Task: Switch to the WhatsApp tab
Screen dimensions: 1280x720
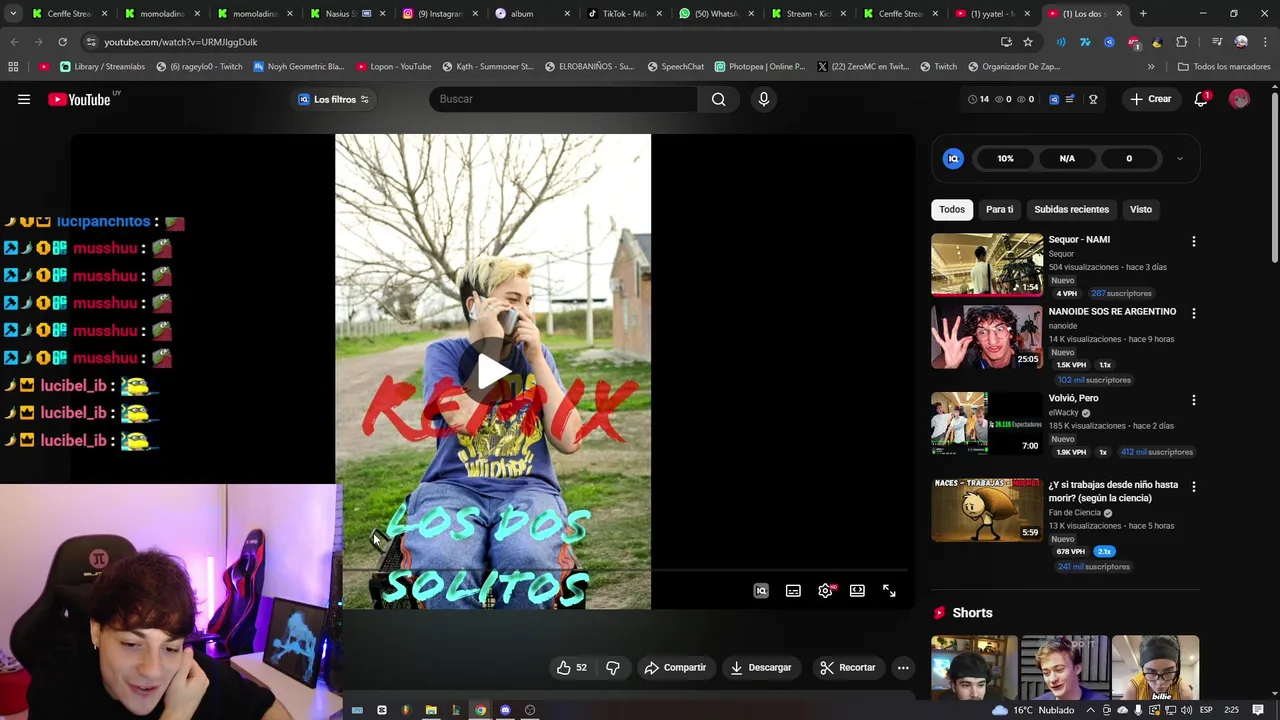Action: click(715, 14)
